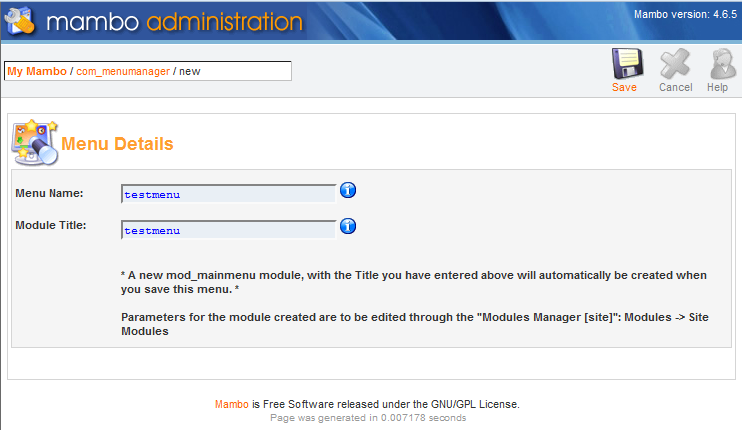Viewport: 742px width, 430px height.
Task: Click the Save floppy disk icon
Action: point(627,63)
